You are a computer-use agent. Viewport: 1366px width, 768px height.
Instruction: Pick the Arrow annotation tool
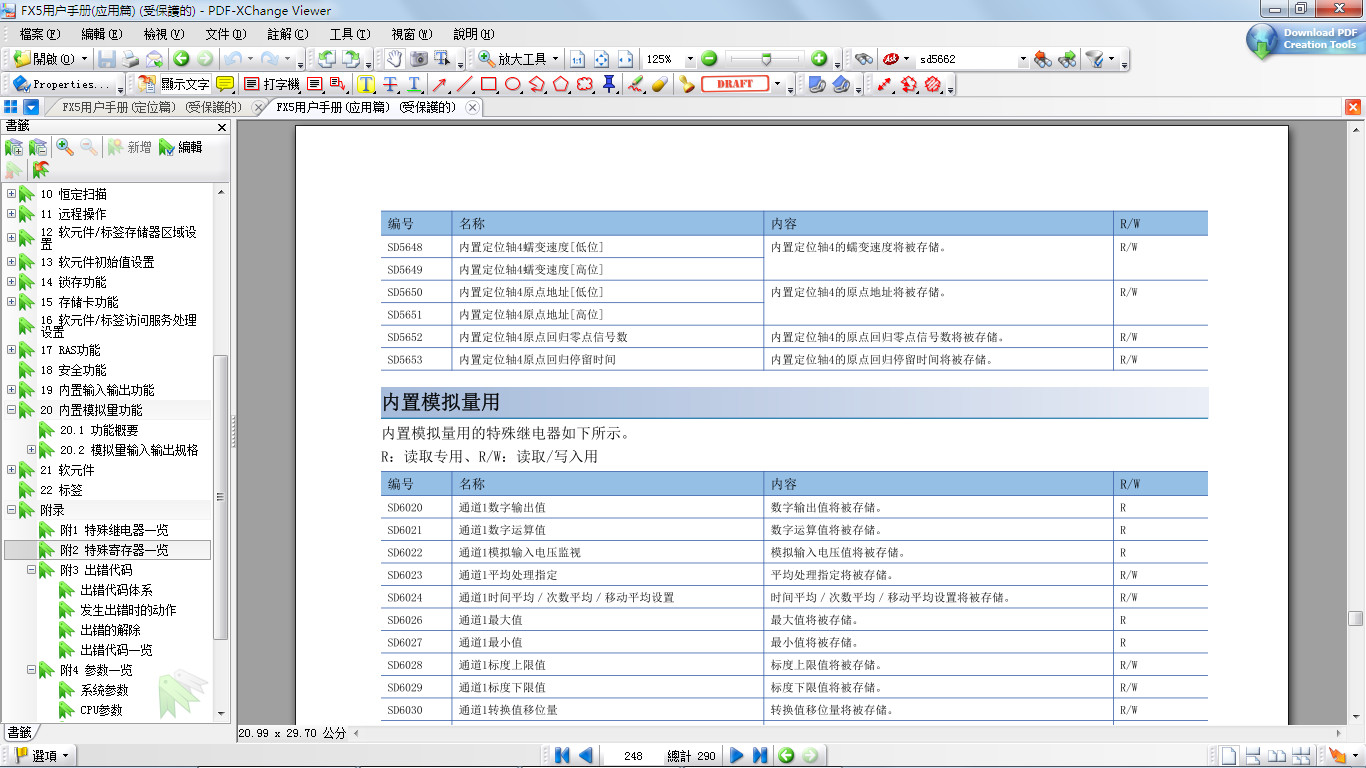(x=439, y=85)
